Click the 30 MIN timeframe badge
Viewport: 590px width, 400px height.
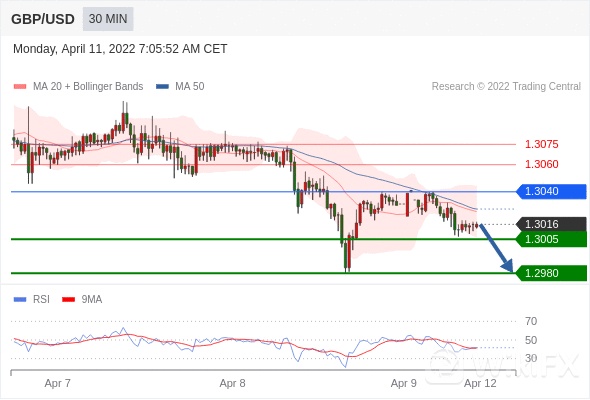coord(108,19)
